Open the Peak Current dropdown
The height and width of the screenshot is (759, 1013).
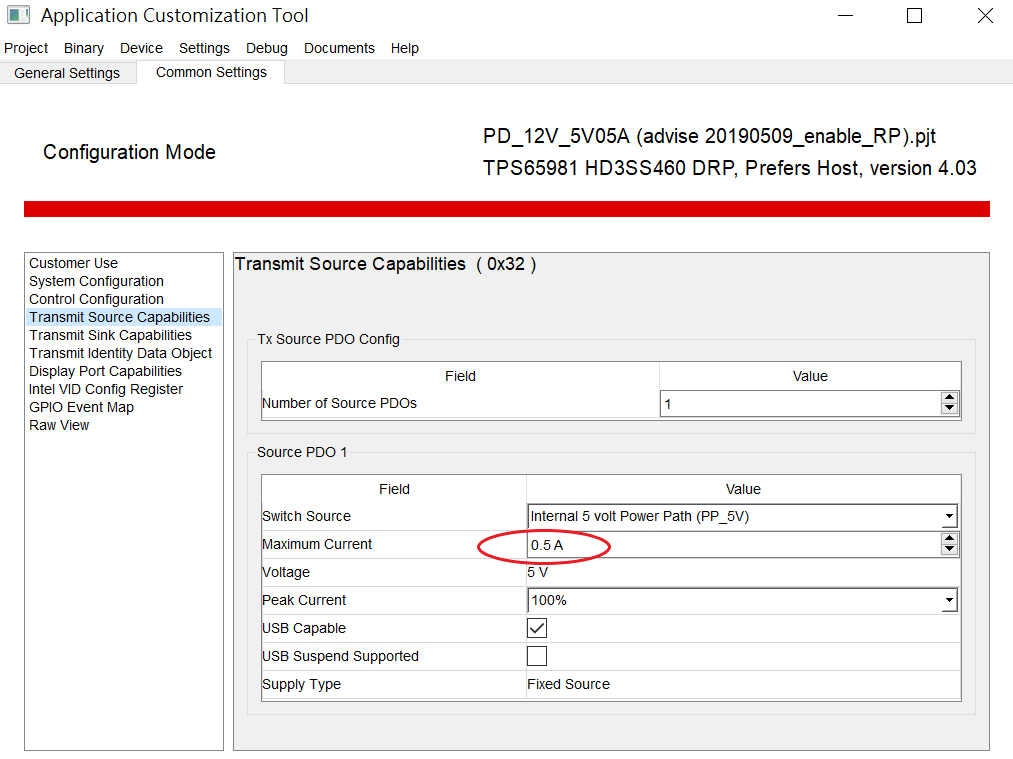tap(742, 600)
